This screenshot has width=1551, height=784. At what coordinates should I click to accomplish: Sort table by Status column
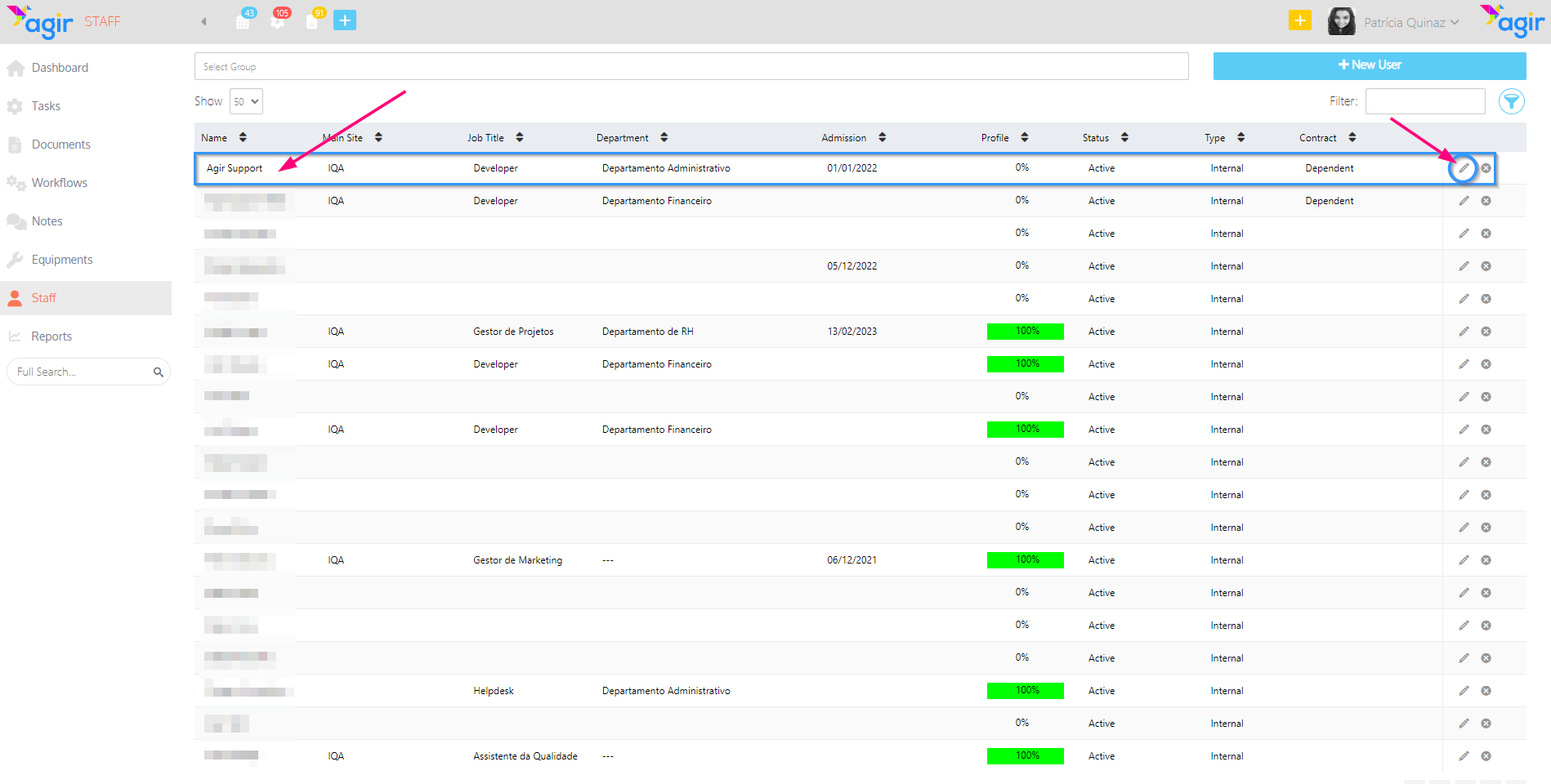coord(1106,138)
